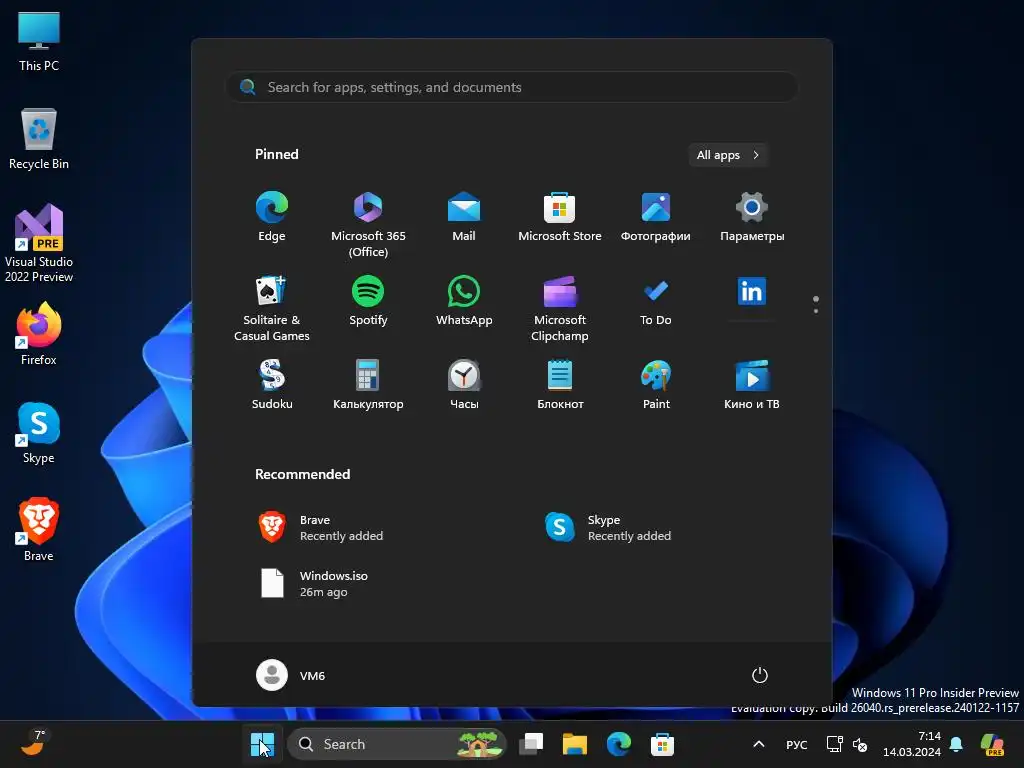Open Microsoft Store from the taskbar
The height and width of the screenshot is (768, 1024).
click(662, 744)
